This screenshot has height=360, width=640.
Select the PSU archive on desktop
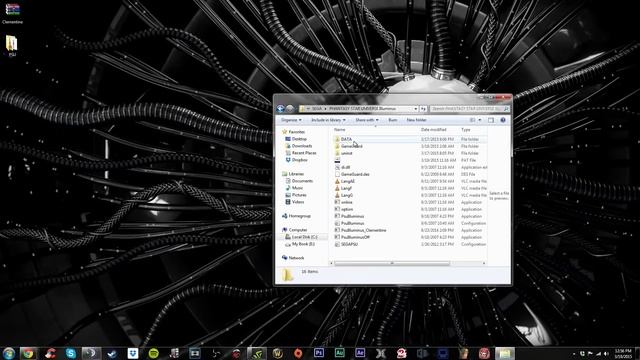[x=11, y=46]
